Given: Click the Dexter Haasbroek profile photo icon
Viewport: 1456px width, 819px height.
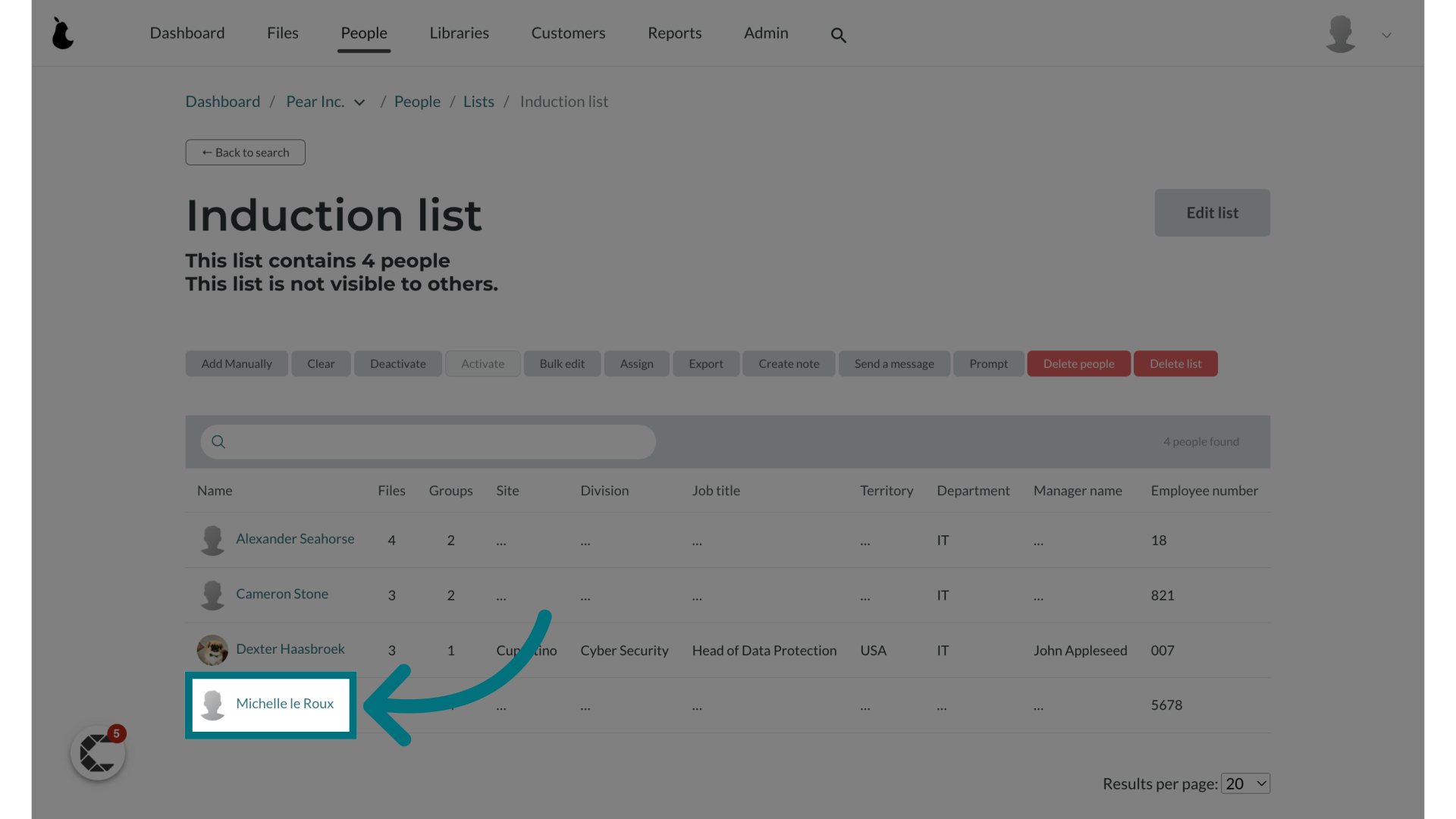Looking at the screenshot, I should [x=212, y=650].
